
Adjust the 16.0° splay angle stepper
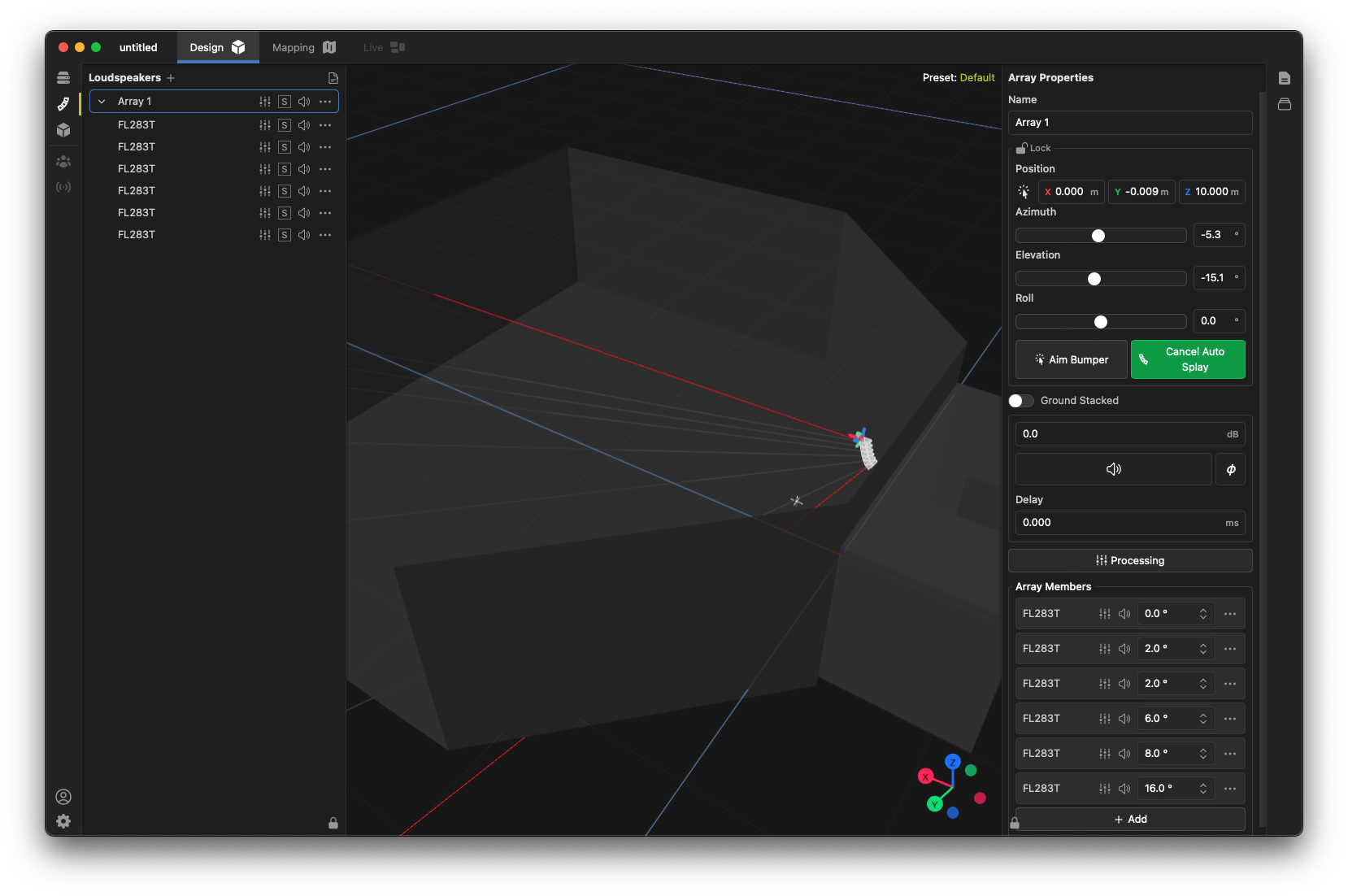click(1202, 789)
